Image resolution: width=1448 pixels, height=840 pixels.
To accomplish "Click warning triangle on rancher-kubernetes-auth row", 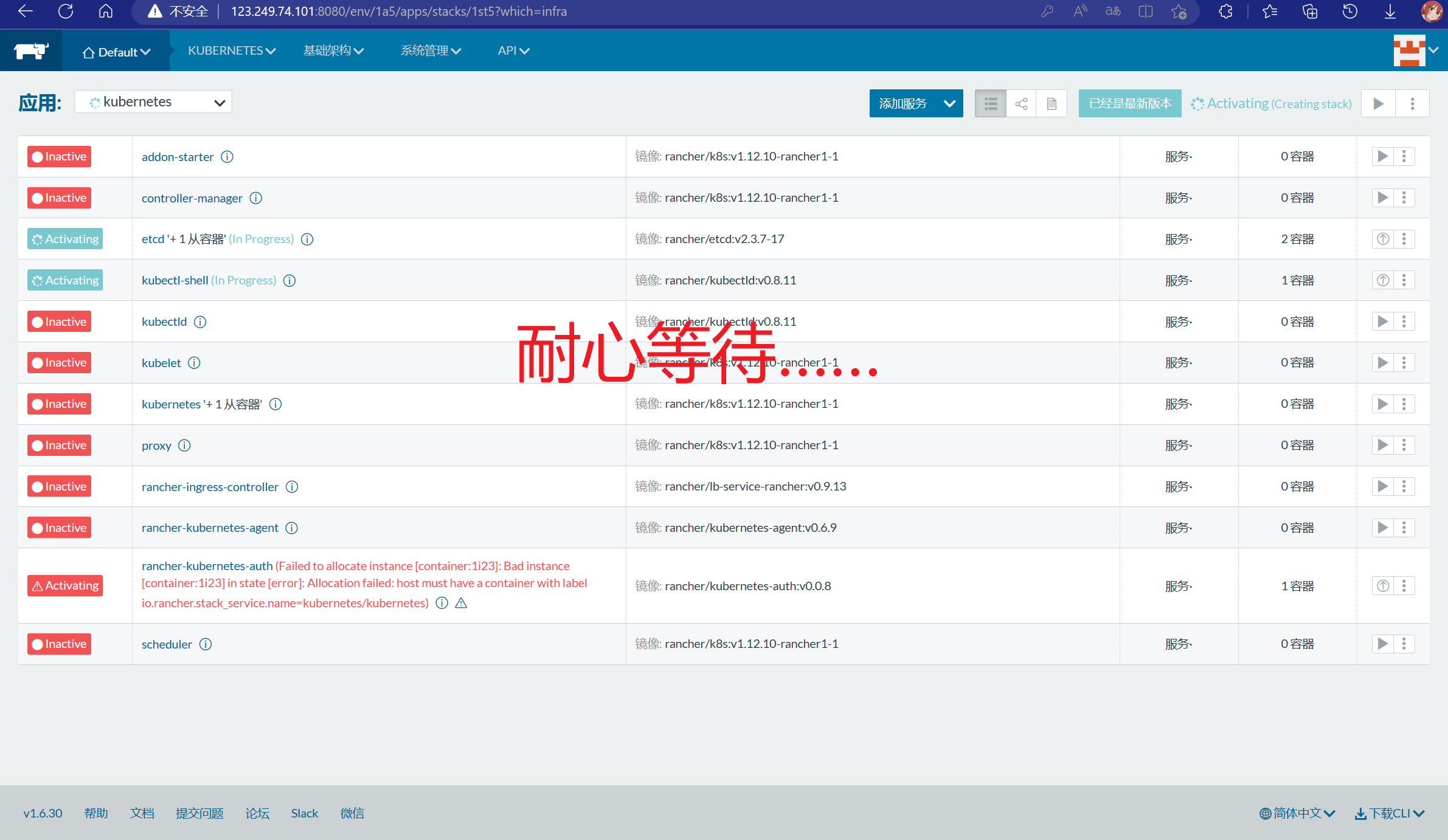I will click(x=461, y=603).
